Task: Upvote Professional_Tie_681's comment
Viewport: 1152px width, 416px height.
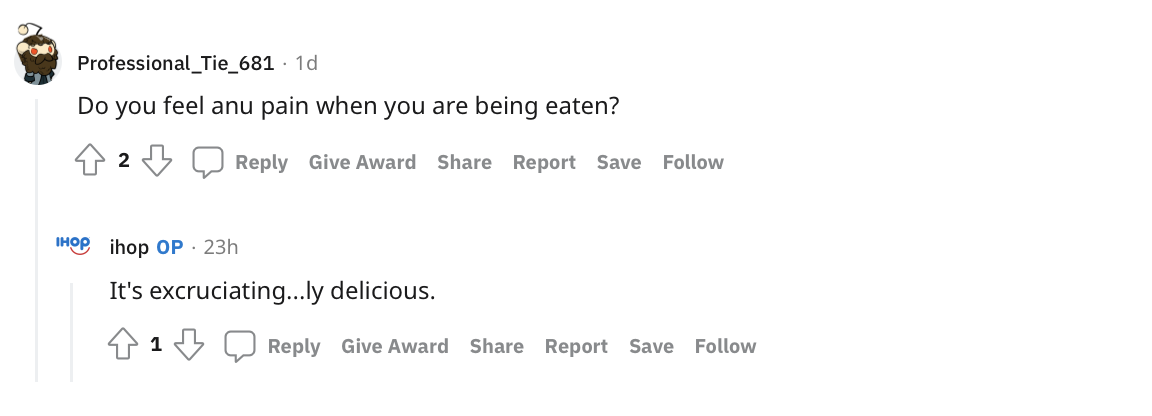Action: point(91,162)
